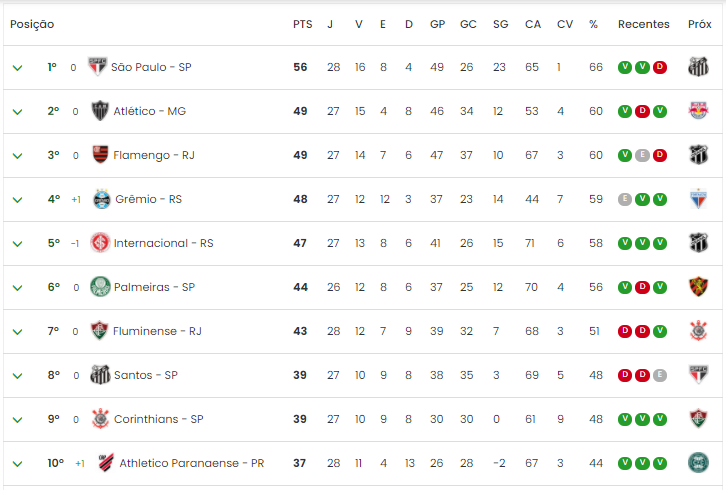Click the Recentes column header
The height and width of the screenshot is (490, 726).
tap(644, 24)
